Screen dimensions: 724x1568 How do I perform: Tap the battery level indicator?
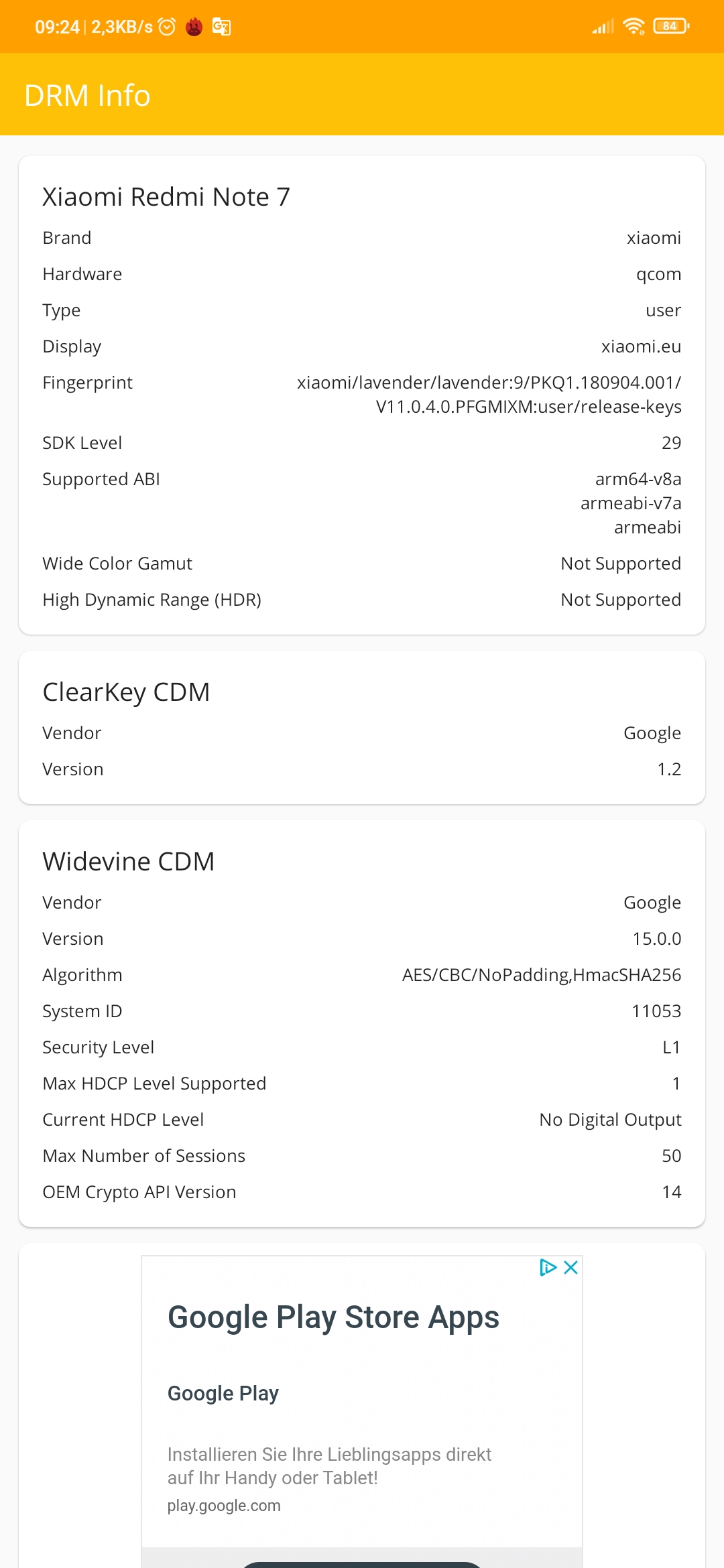click(x=671, y=26)
